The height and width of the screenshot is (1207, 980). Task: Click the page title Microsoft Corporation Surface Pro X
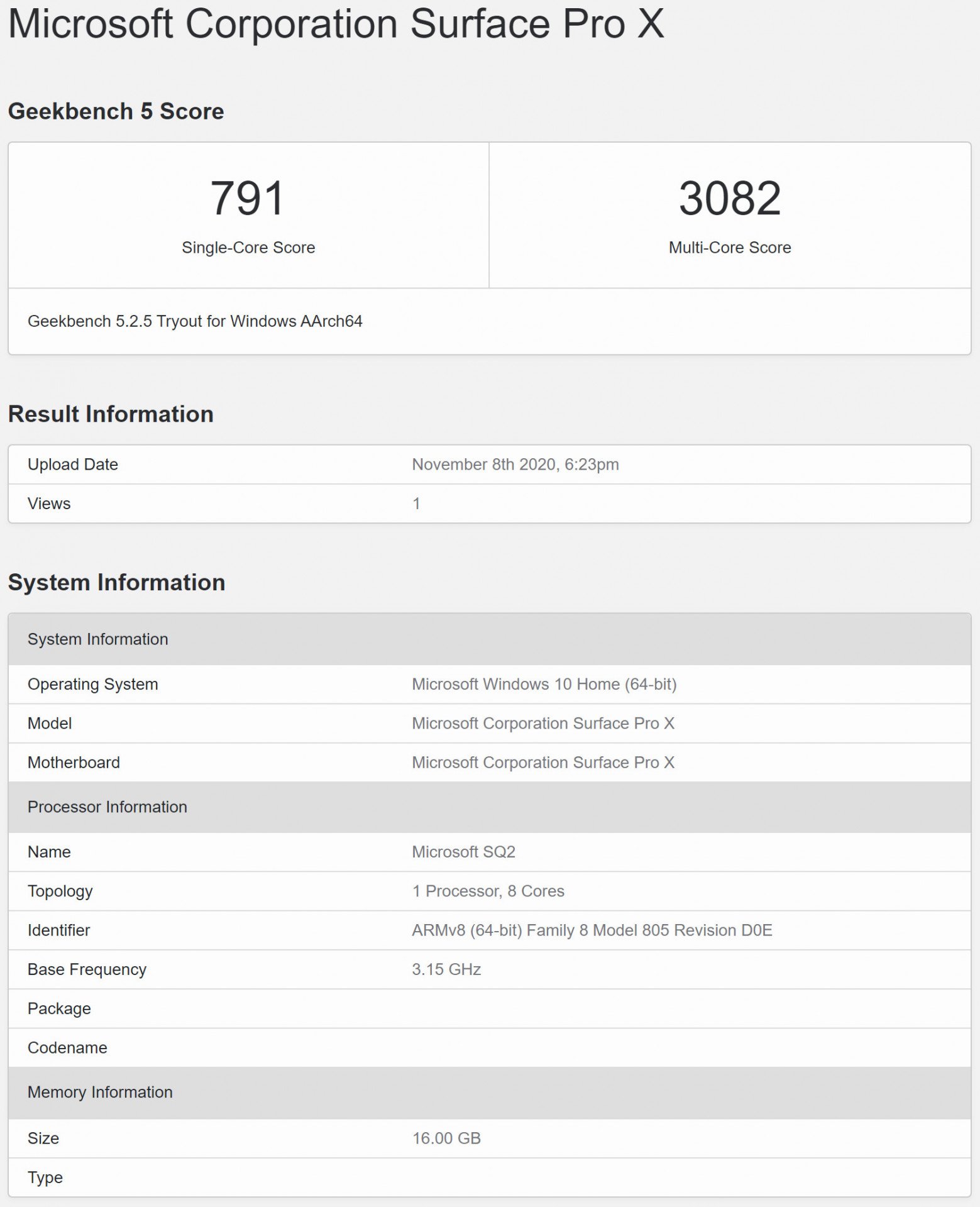(336, 24)
